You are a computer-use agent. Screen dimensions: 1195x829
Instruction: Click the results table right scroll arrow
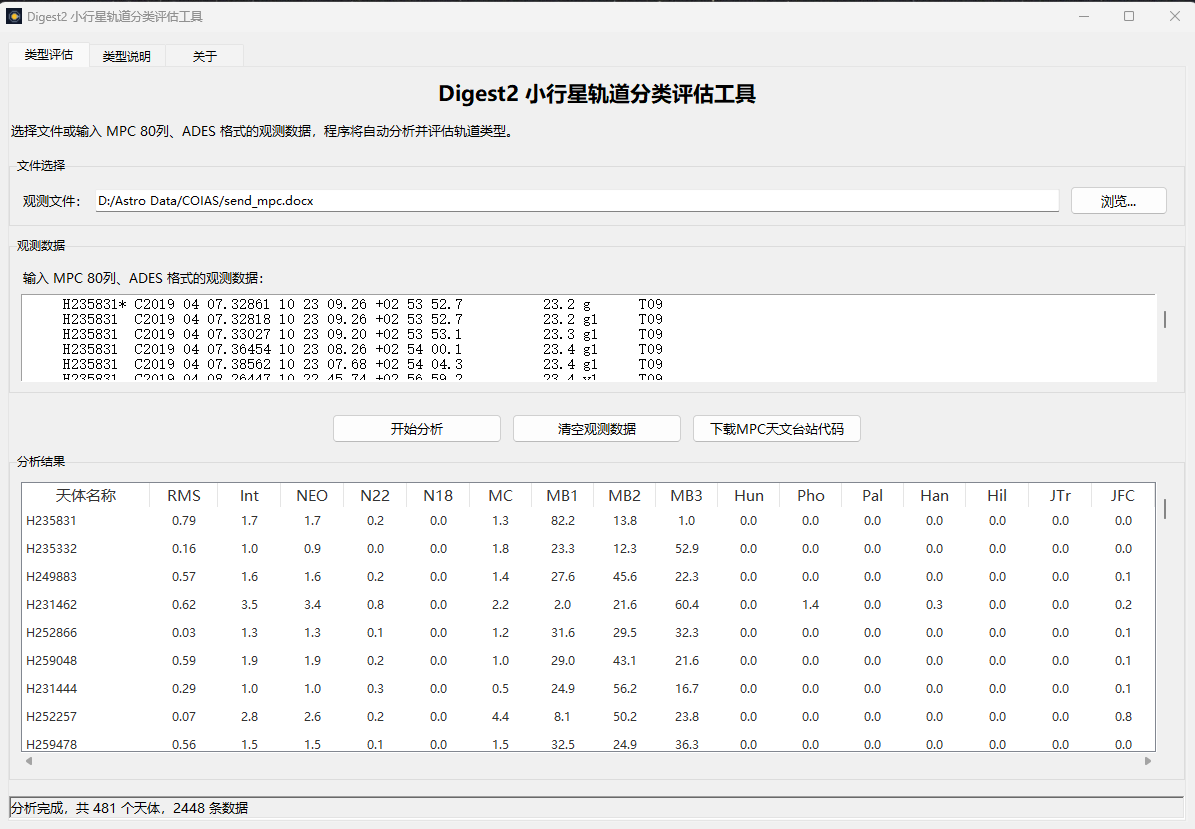point(1148,760)
